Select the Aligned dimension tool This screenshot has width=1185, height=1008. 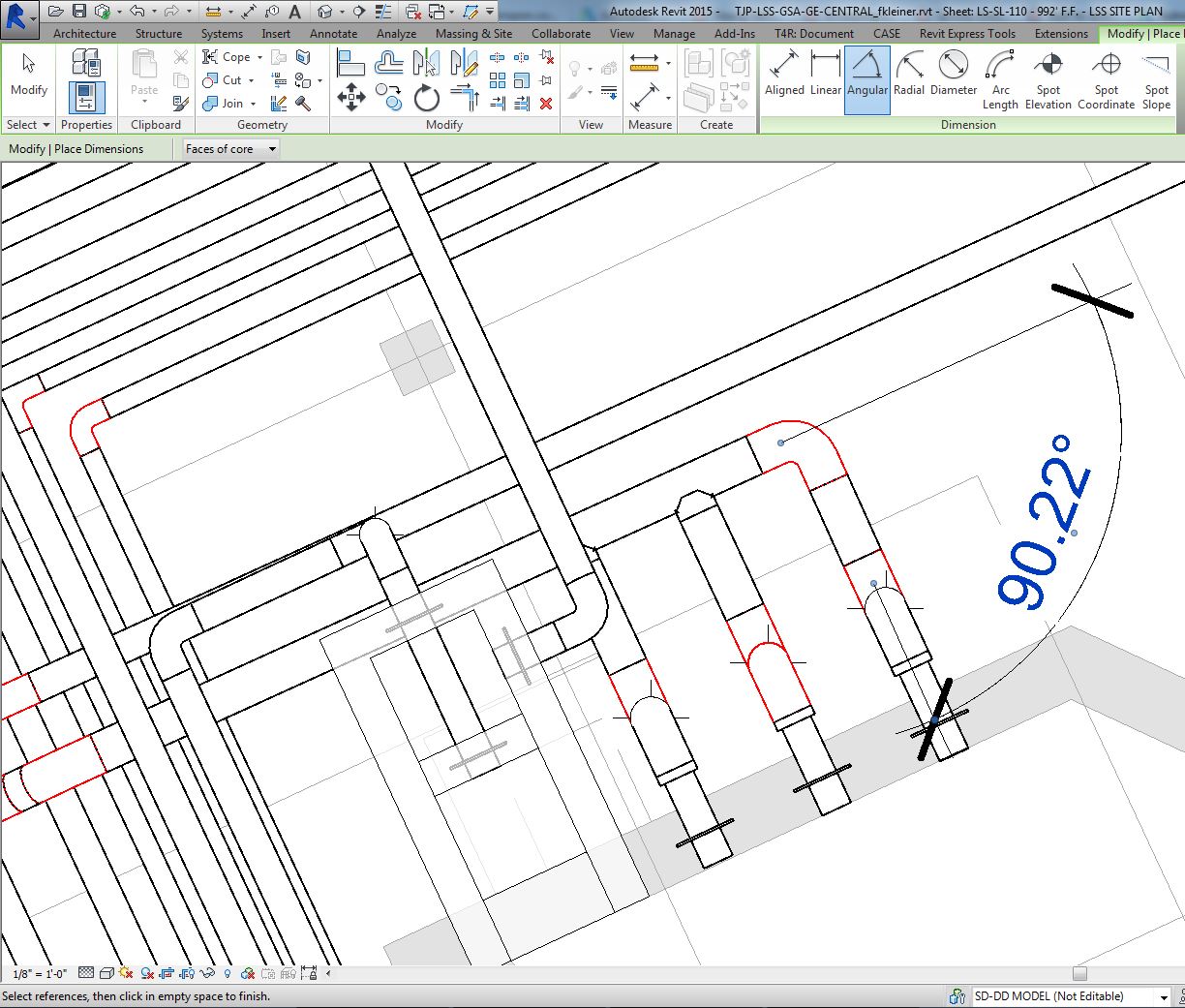(784, 77)
